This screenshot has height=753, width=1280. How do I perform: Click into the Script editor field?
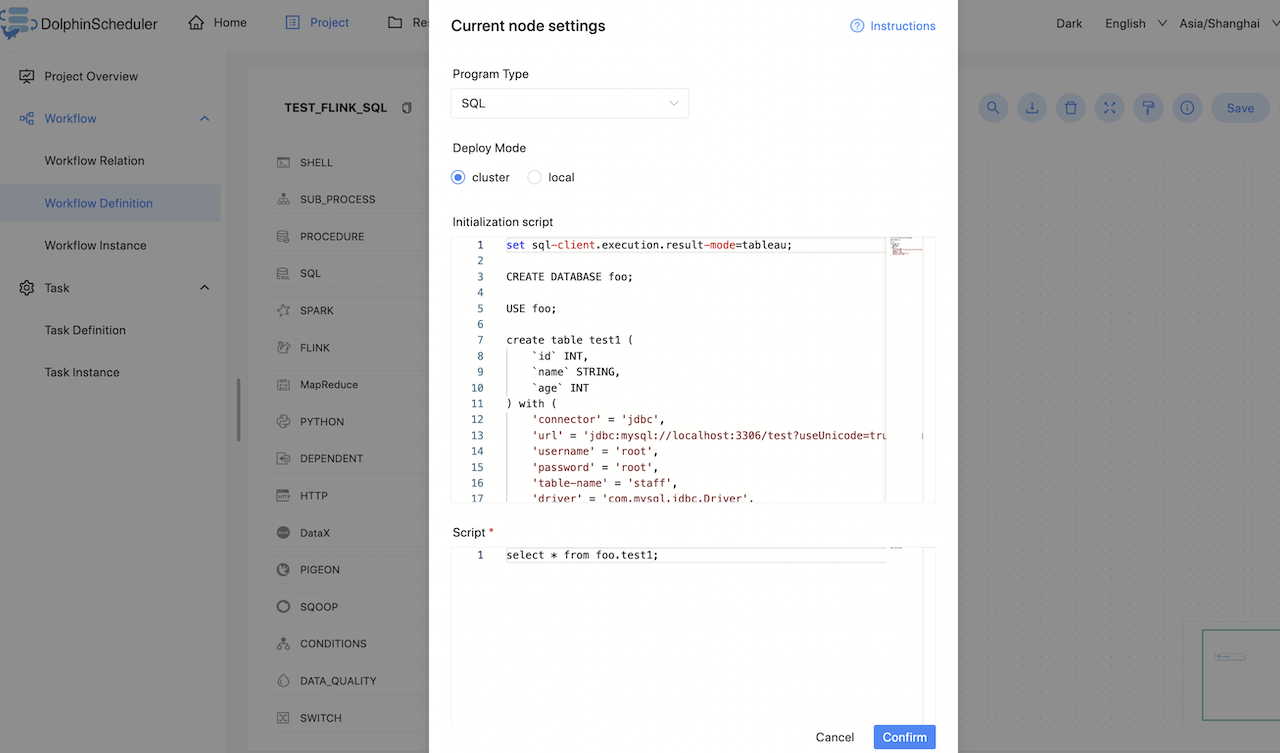tap(693, 635)
